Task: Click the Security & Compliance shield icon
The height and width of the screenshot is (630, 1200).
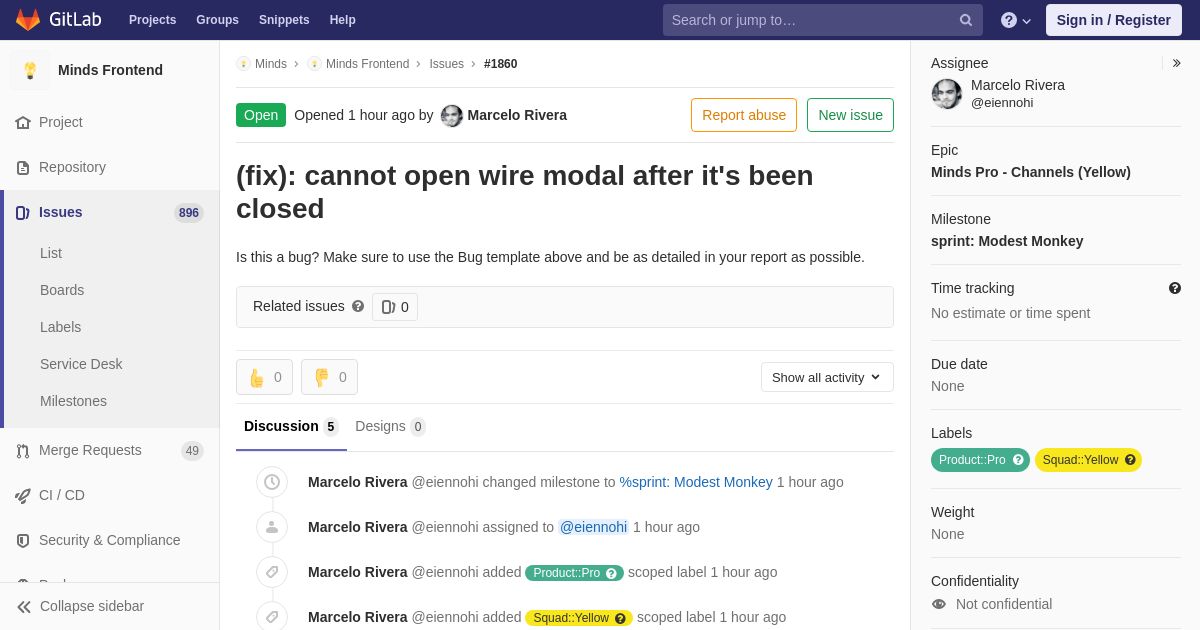Action: [23, 540]
